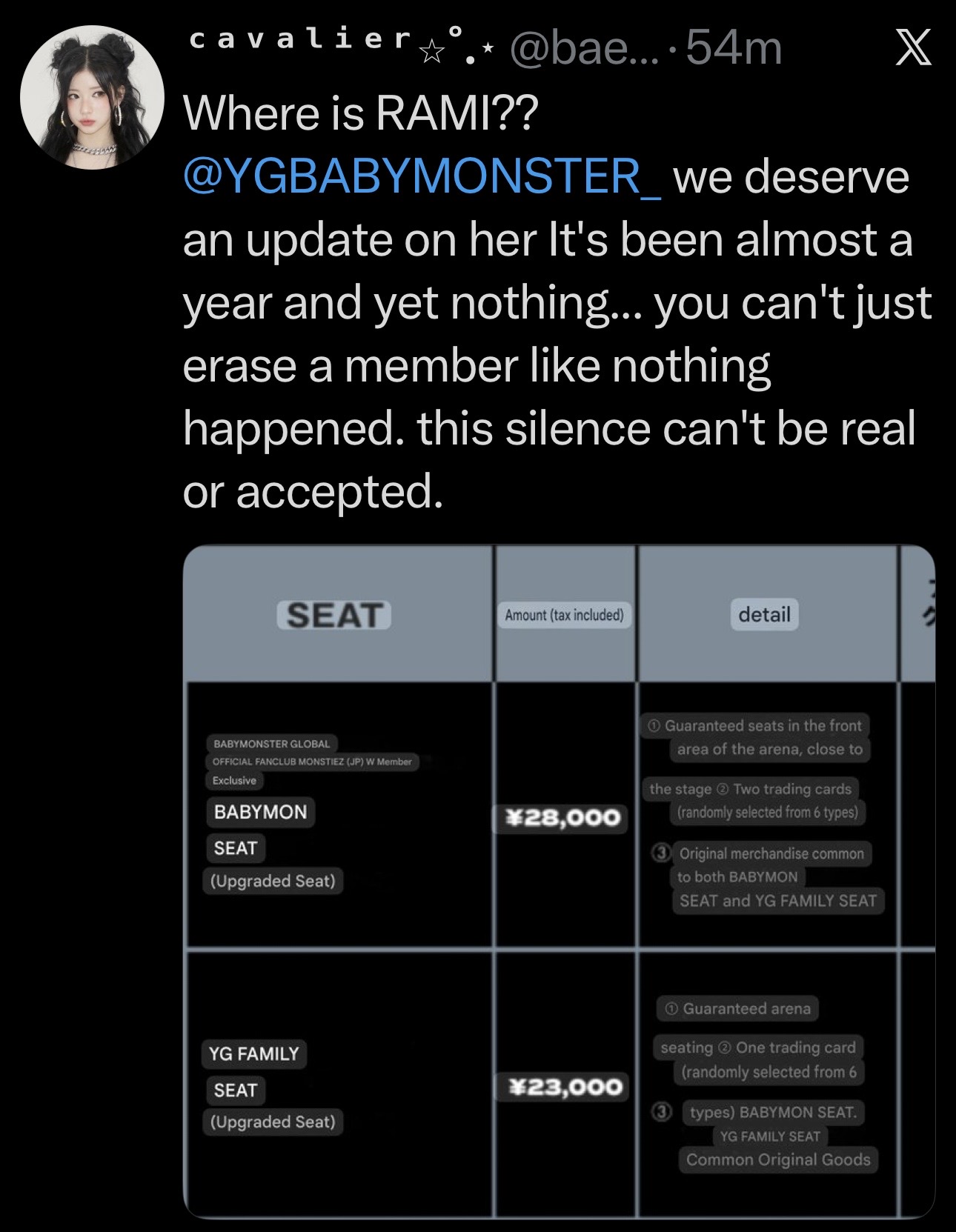Click the "detail" column header

764,614
